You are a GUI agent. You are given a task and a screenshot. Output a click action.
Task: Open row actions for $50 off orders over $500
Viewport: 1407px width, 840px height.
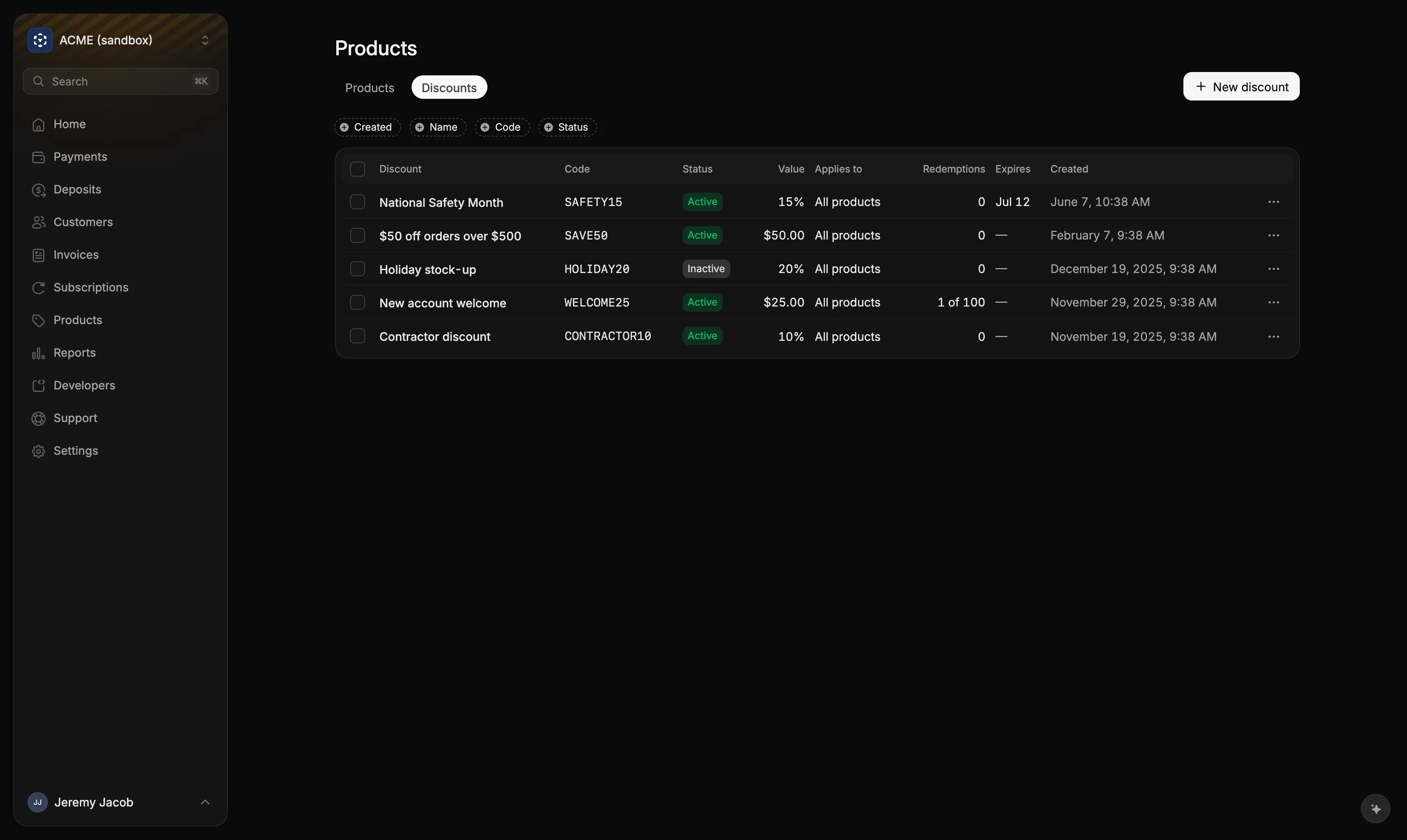tap(1273, 235)
